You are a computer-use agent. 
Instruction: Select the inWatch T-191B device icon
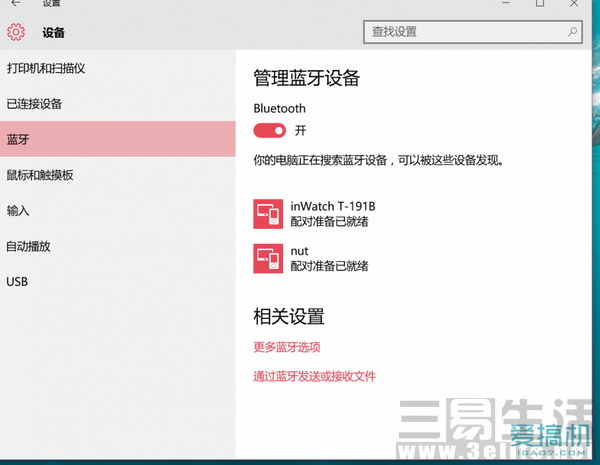click(x=268, y=214)
